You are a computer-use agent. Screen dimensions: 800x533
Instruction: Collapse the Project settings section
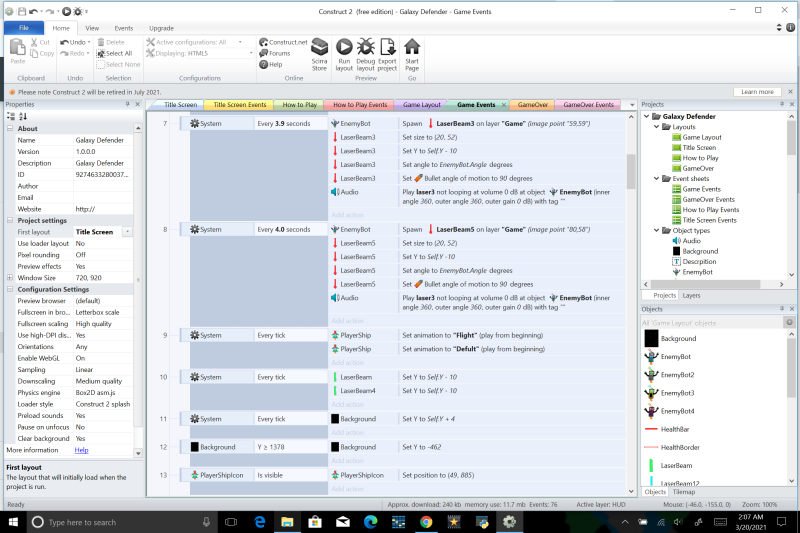[x=10, y=220]
